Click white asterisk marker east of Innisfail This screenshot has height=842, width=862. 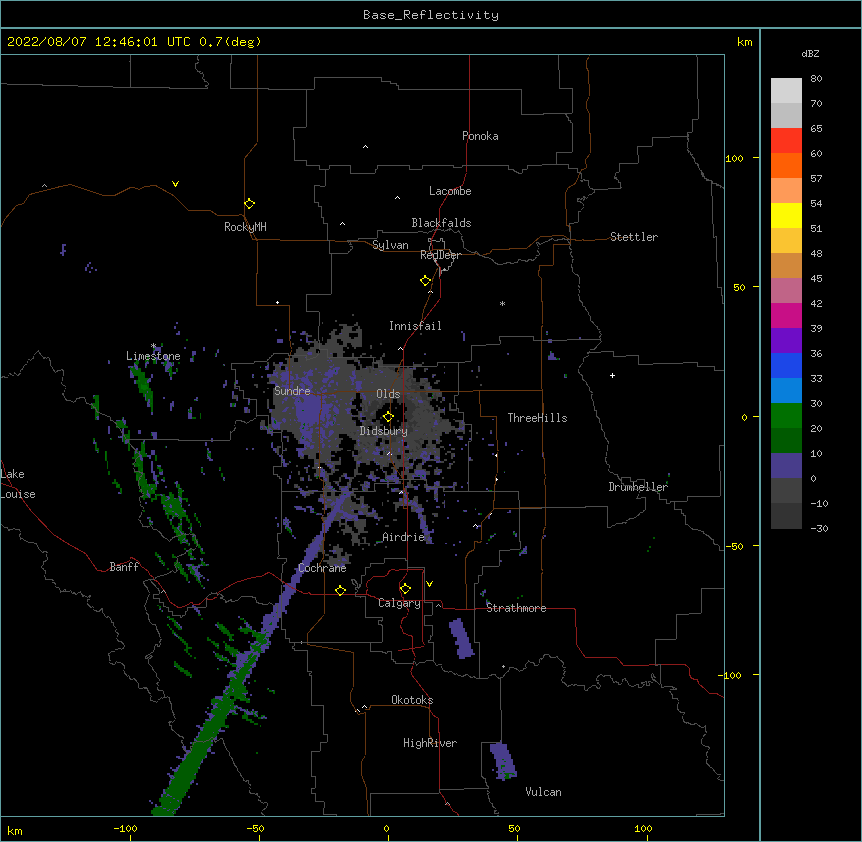[502, 303]
